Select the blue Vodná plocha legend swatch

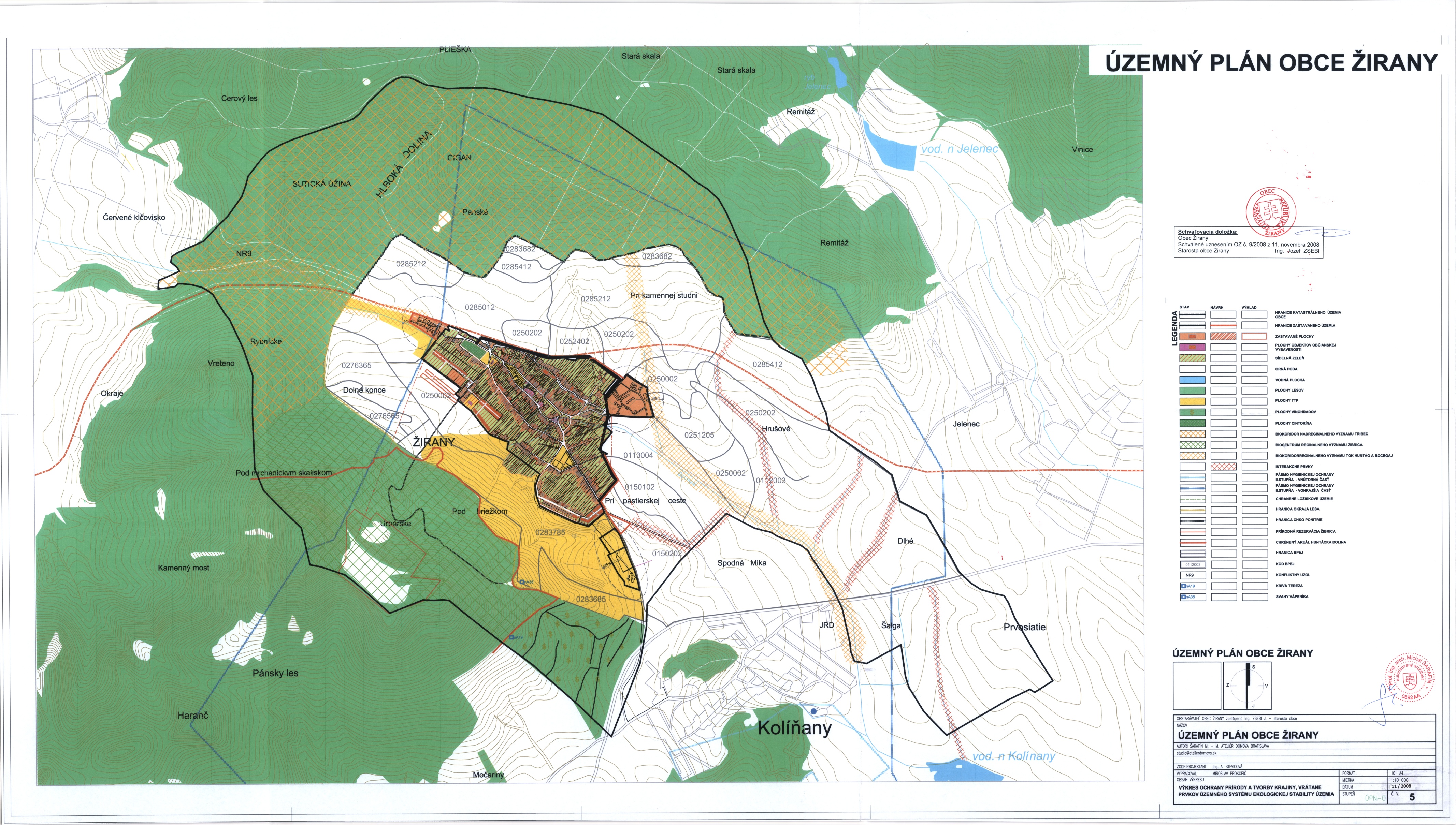pyautogui.click(x=1192, y=380)
